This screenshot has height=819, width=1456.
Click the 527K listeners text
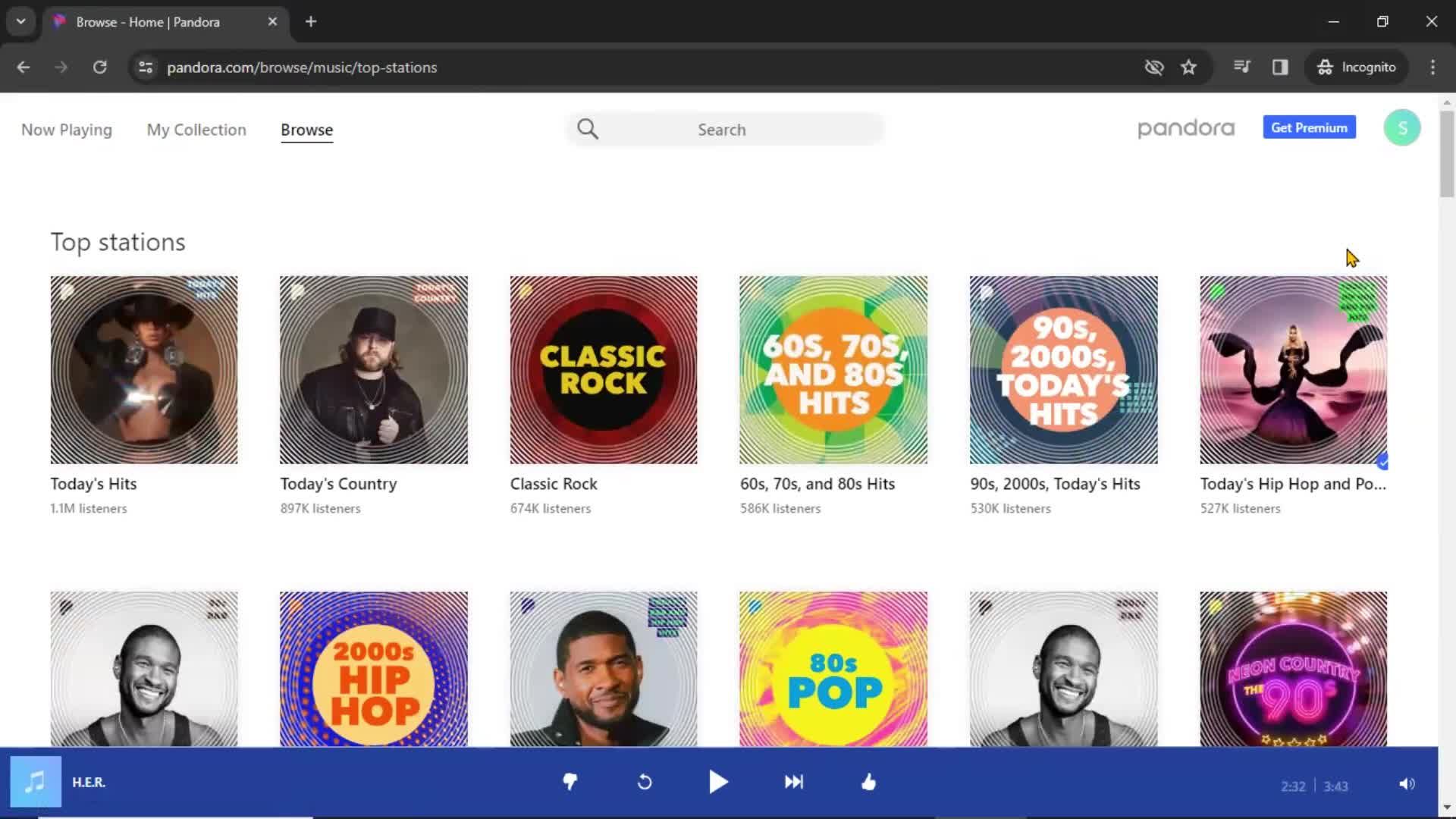coord(1241,509)
